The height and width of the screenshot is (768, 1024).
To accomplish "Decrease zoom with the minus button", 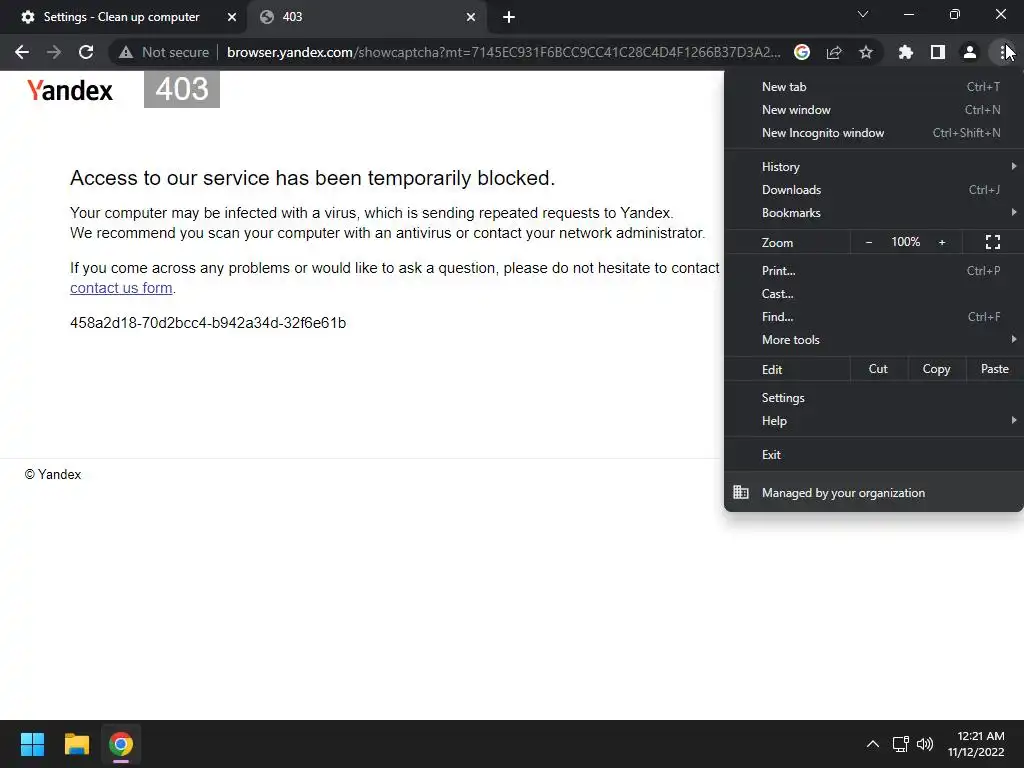I will pos(869,242).
